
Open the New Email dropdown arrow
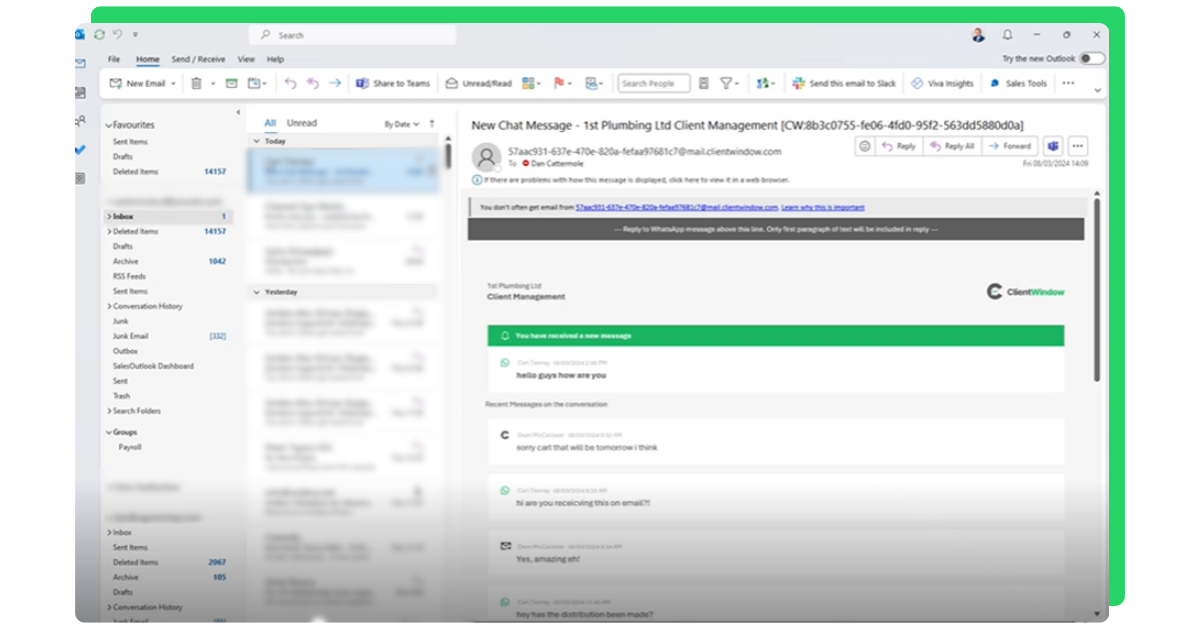click(x=174, y=84)
